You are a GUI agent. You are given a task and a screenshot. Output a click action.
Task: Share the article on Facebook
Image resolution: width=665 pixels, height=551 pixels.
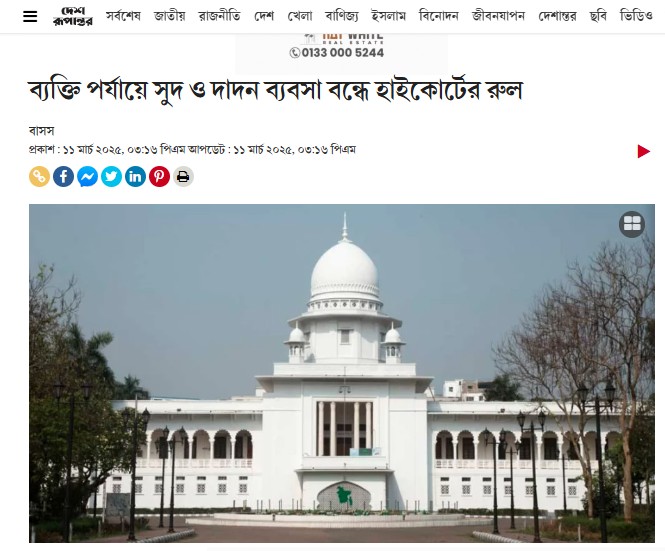(x=64, y=176)
